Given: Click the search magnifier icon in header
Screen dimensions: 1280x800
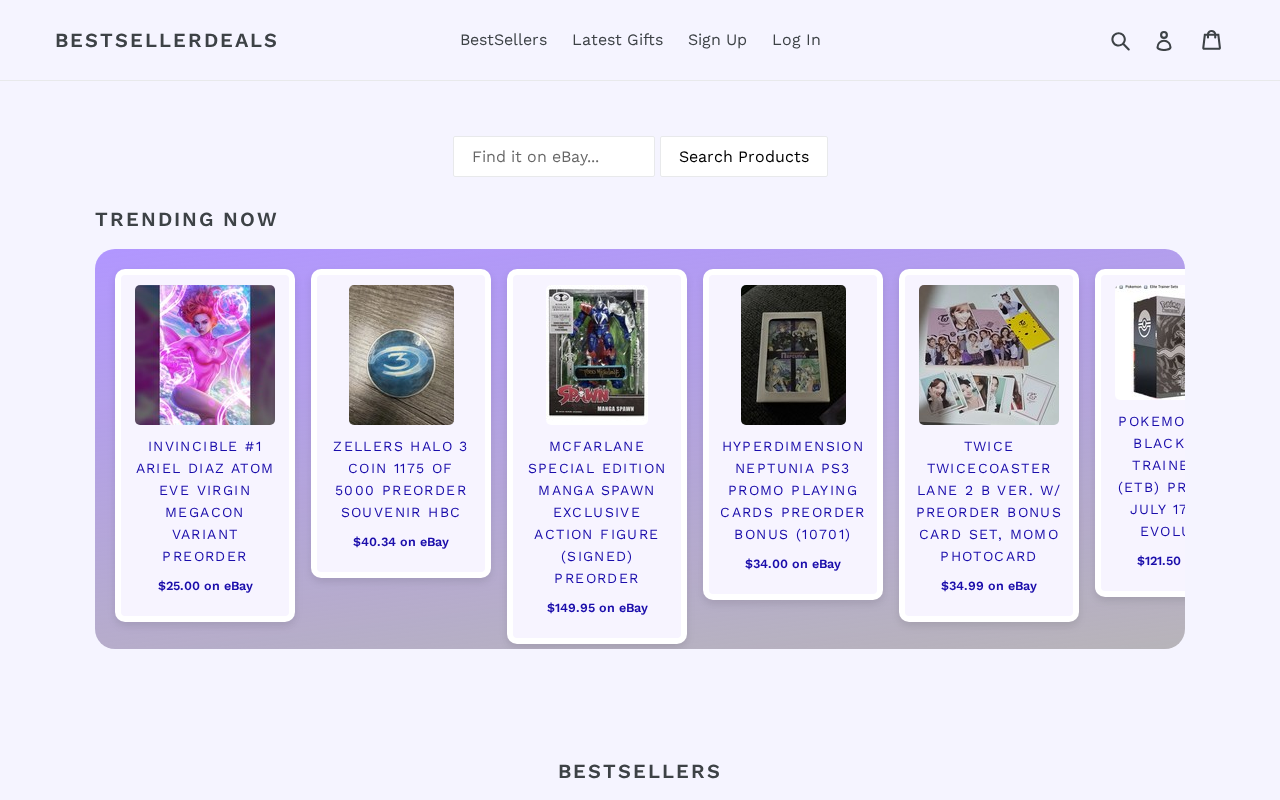Looking at the screenshot, I should (x=1120, y=40).
